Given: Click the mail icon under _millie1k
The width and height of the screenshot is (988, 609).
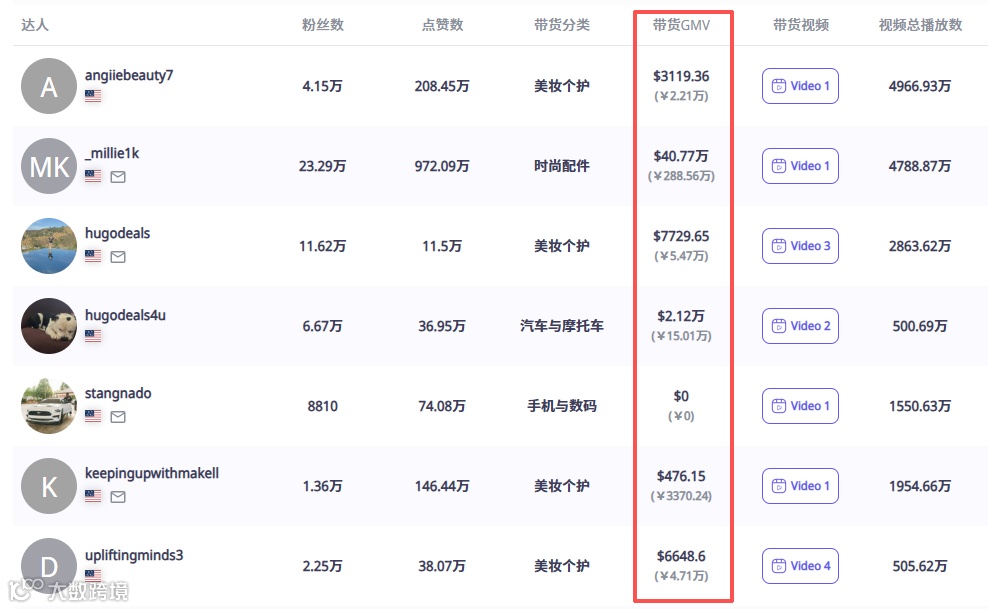Looking at the screenshot, I should (x=118, y=177).
